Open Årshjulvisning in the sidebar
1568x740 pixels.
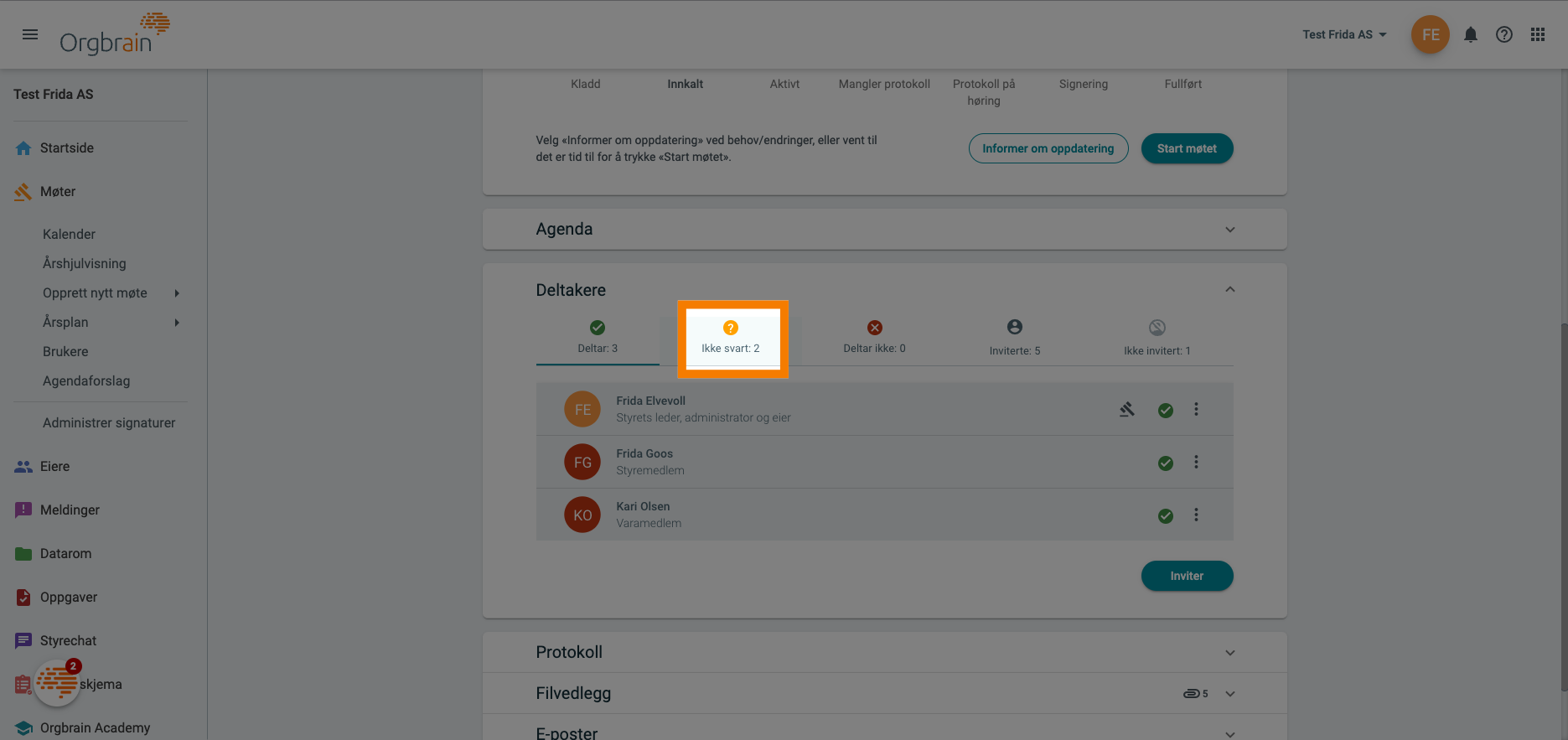[x=85, y=264]
